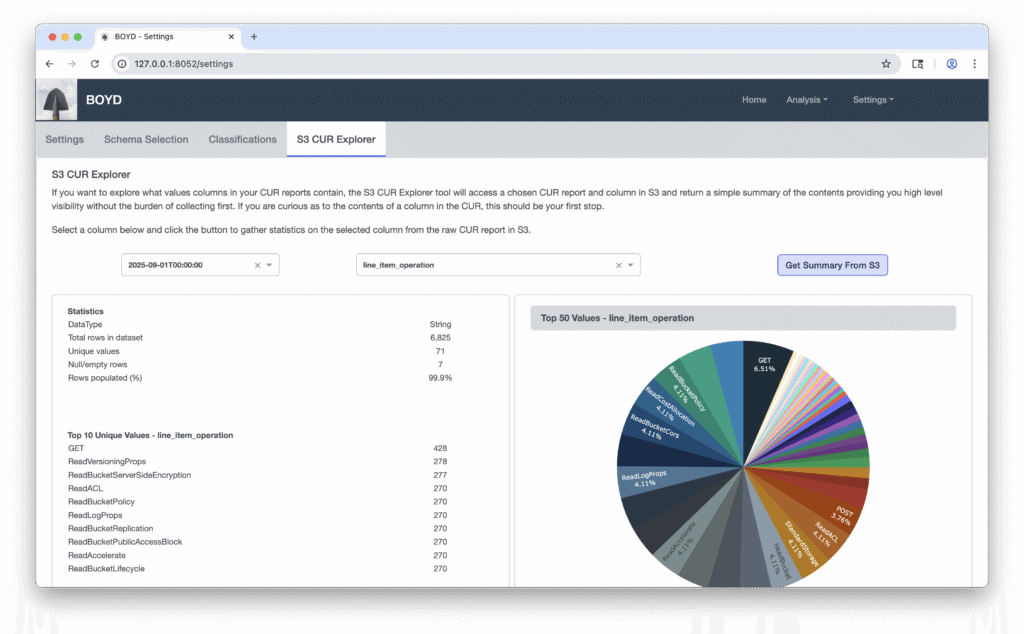Click the browser back arrow

tap(49, 64)
